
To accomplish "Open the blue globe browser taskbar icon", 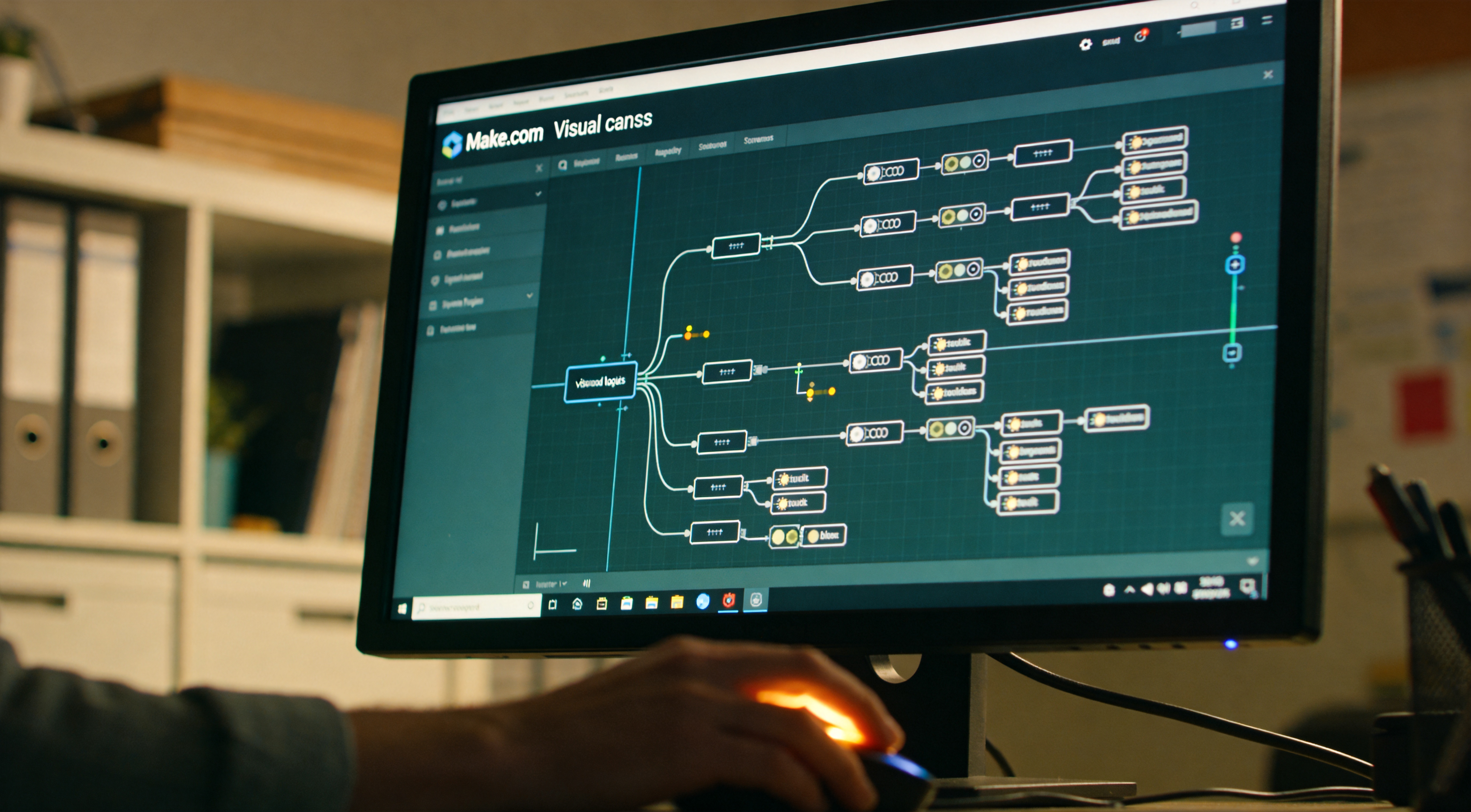I will coord(703,601).
